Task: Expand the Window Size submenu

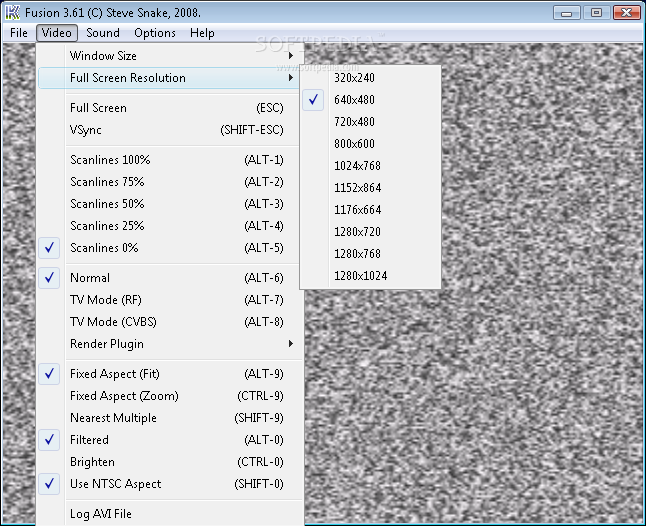Action: pyautogui.click(x=171, y=56)
